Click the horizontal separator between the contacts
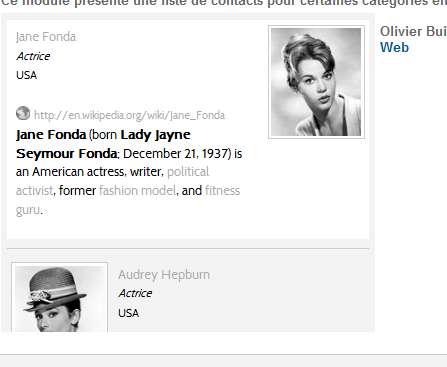The width and height of the screenshot is (447, 367). (x=188, y=248)
